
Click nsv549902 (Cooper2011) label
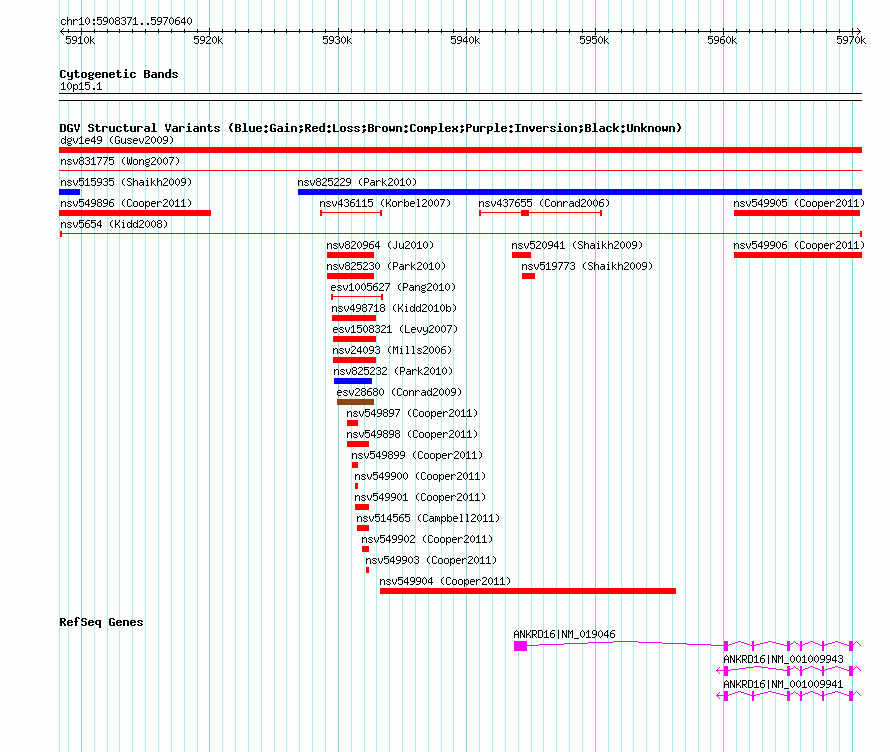click(x=427, y=539)
